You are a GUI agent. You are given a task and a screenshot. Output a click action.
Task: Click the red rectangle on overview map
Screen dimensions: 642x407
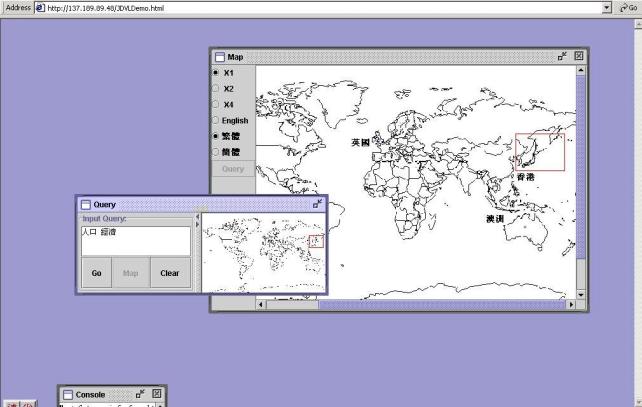316,241
